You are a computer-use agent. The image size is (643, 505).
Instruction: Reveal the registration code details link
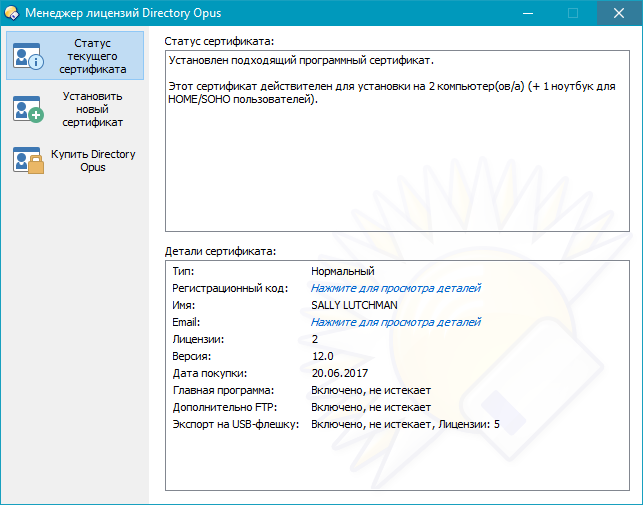396,288
